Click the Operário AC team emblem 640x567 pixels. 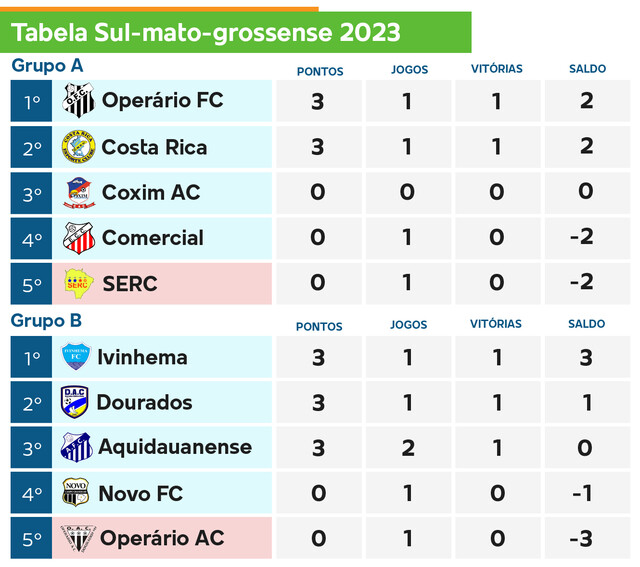pyautogui.click(x=76, y=538)
